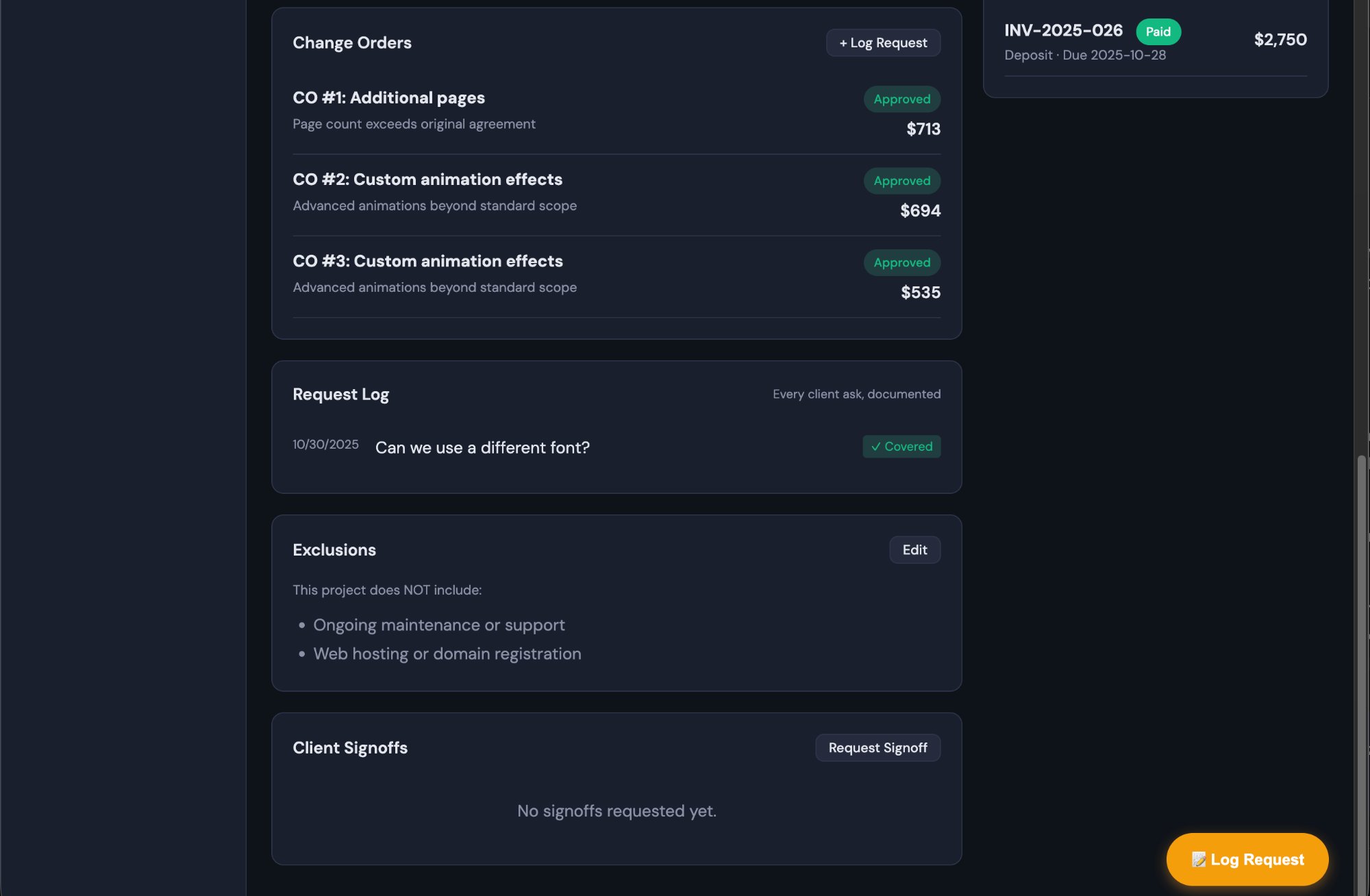The image size is (1370, 896).
Task: Open CO #2: Custom animation effects
Action: tap(427, 179)
